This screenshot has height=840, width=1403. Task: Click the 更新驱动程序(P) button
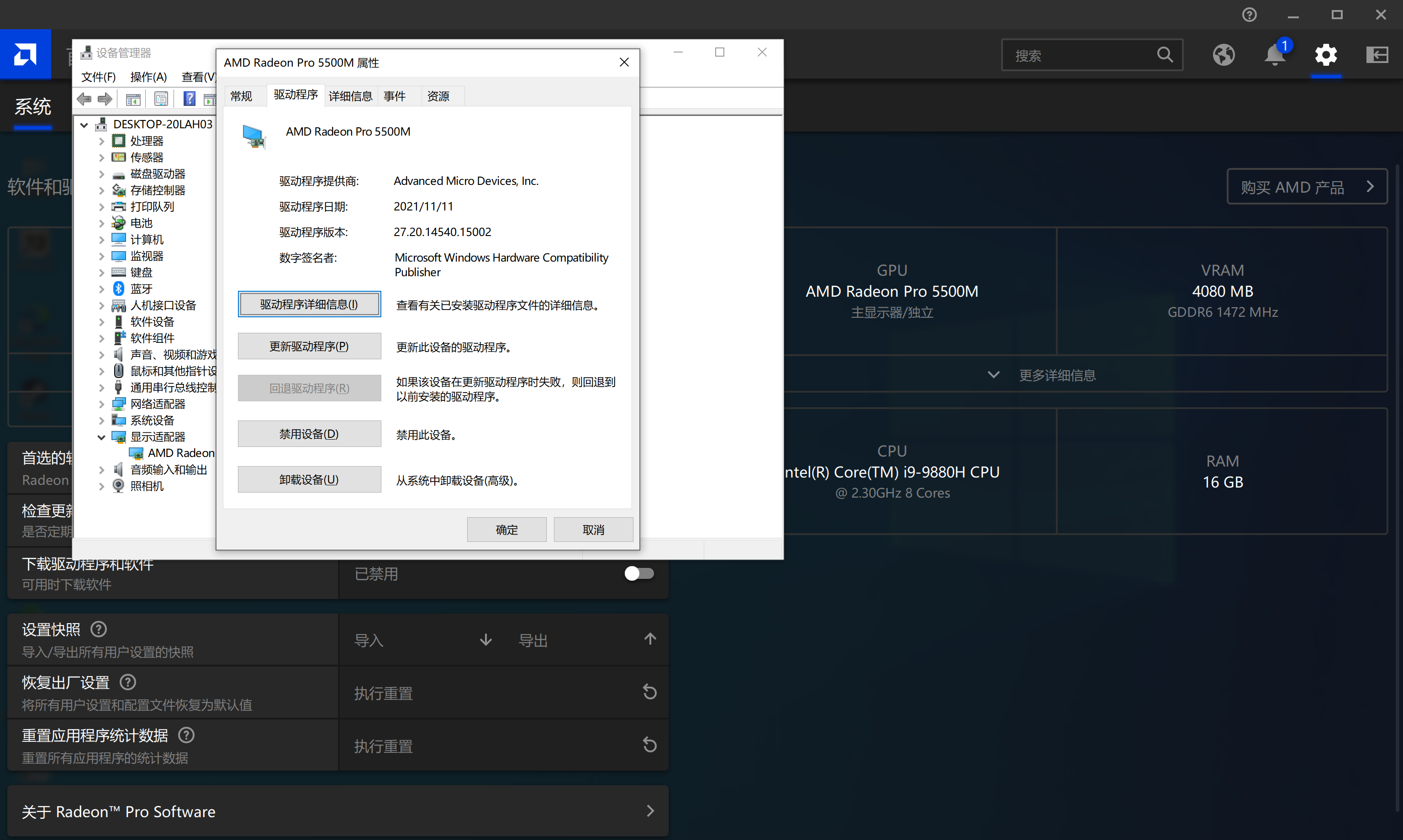(309, 346)
